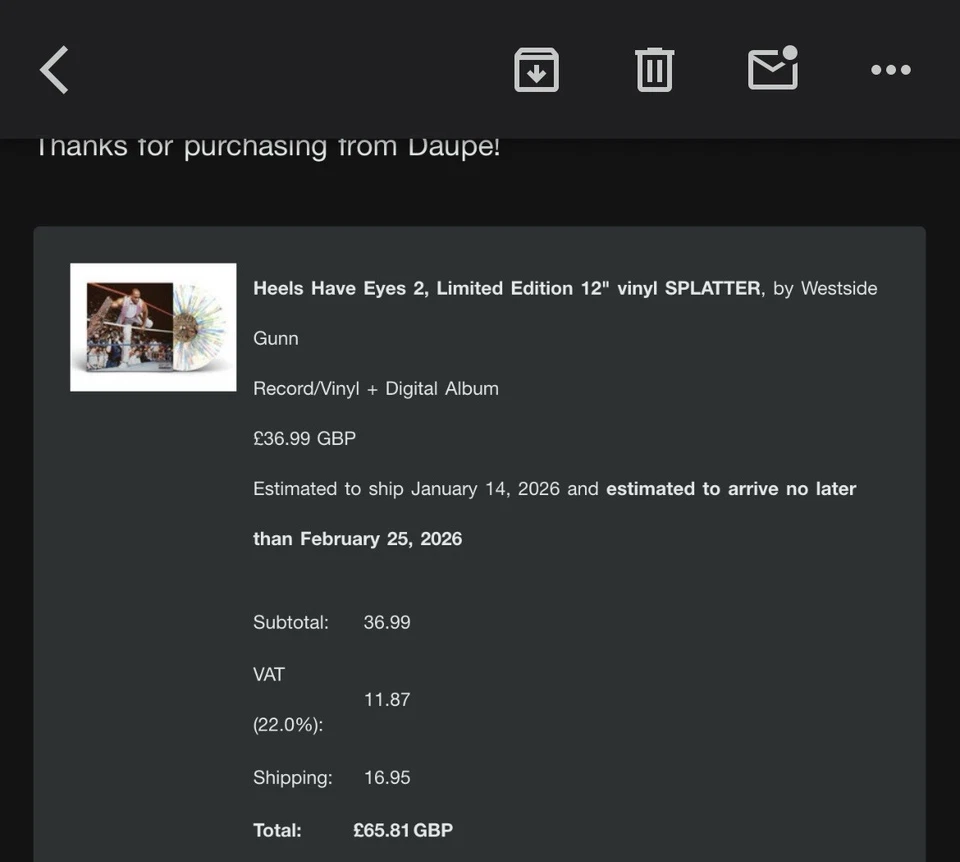The width and height of the screenshot is (960, 862).
Task: Tap the total £65.81 GBP
Action: [x=402, y=830]
